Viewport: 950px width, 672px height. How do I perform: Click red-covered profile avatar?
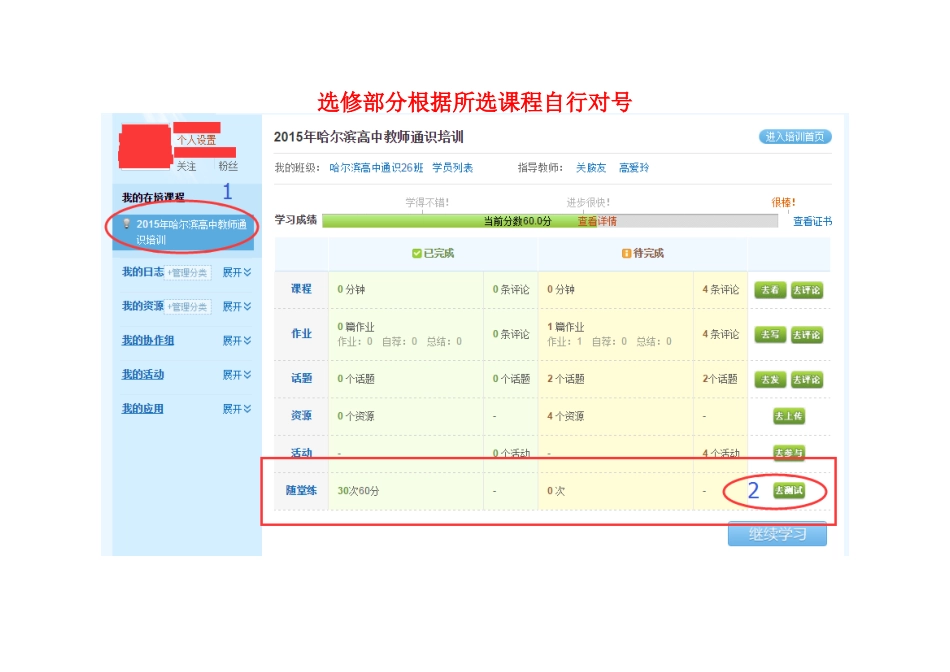tap(145, 146)
